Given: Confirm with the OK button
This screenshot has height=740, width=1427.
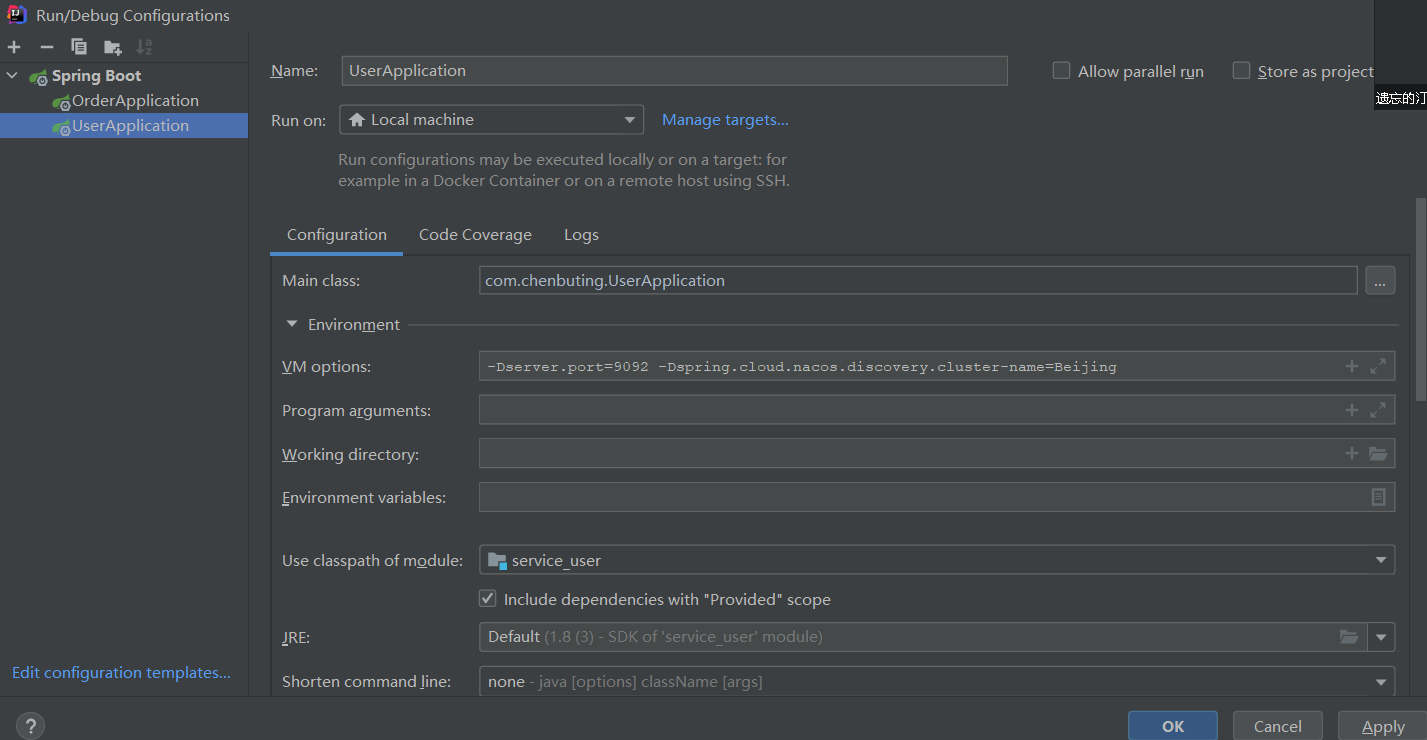Looking at the screenshot, I should point(1173,726).
